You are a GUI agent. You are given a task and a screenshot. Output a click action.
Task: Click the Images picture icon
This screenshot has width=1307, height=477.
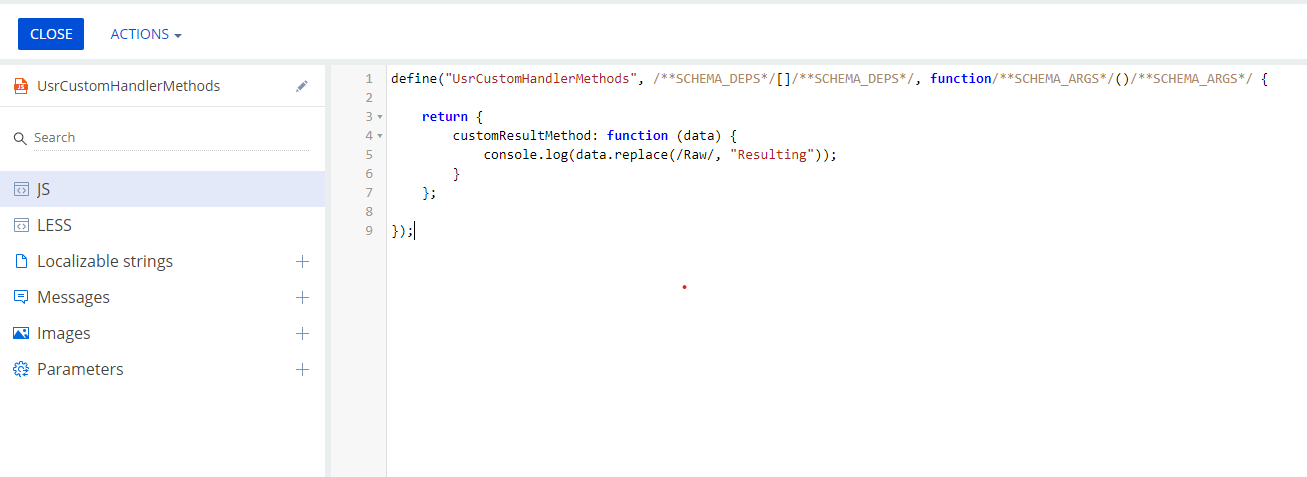20,333
